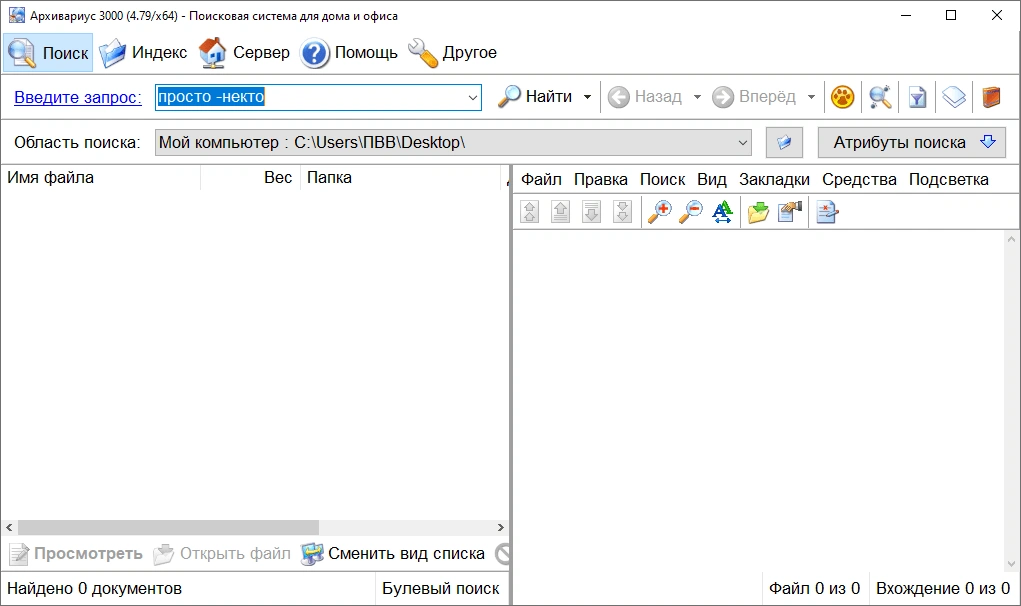1021x606 pixels.
Task: Click the document with hand icon
Action: (x=790, y=212)
